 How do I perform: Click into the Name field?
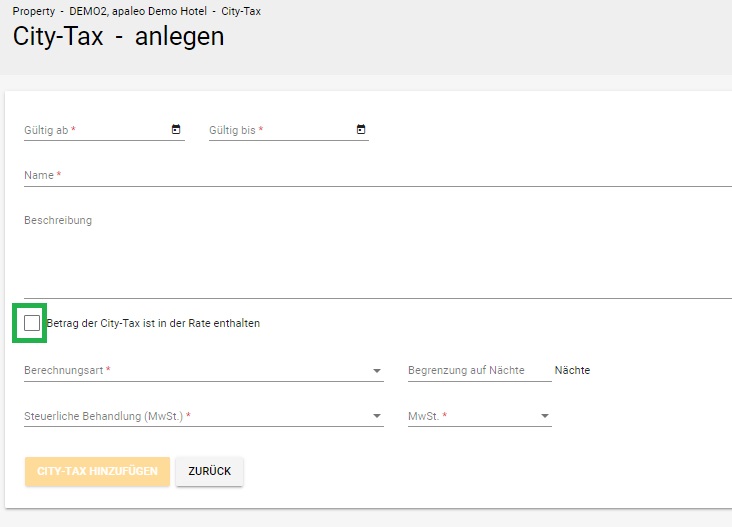(378, 176)
